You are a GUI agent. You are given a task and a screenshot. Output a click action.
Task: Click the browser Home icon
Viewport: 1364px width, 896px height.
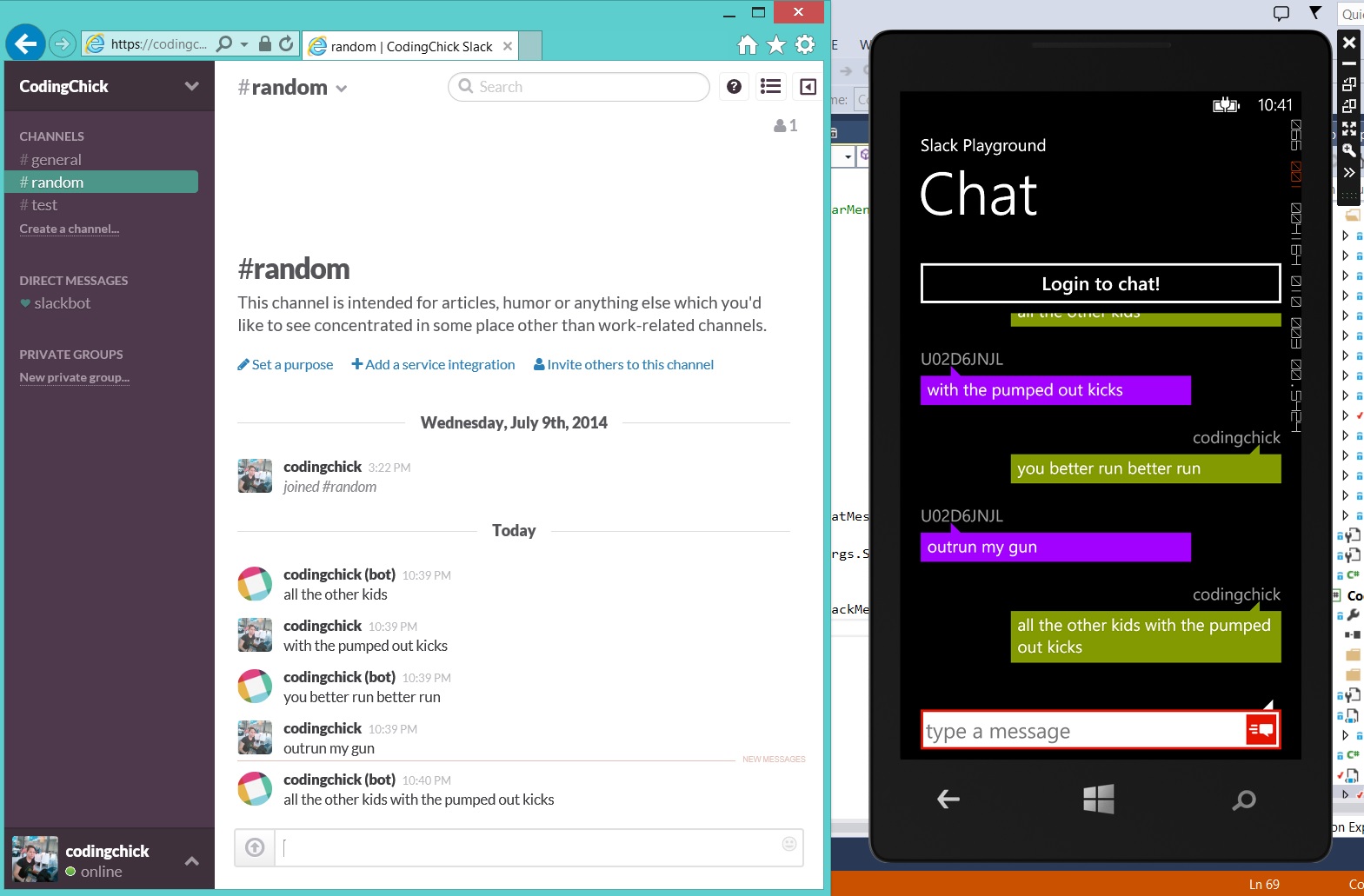click(x=747, y=44)
